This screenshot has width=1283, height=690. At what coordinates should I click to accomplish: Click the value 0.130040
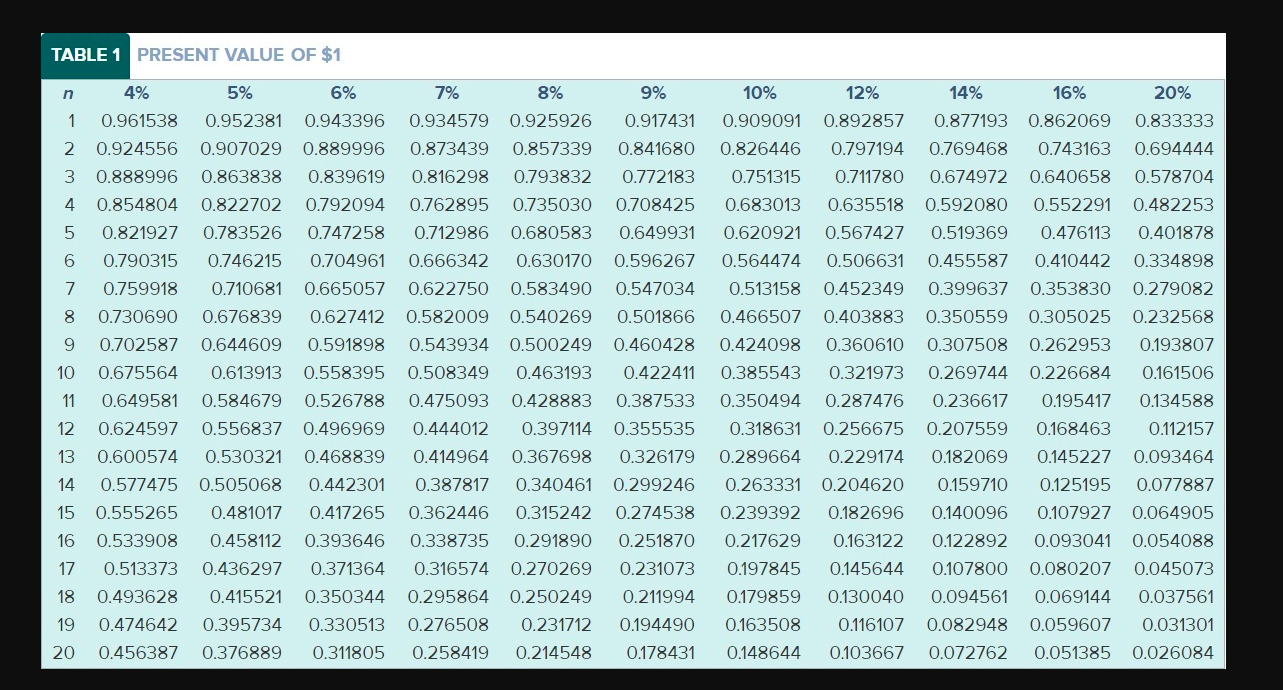(x=867, y=597)
